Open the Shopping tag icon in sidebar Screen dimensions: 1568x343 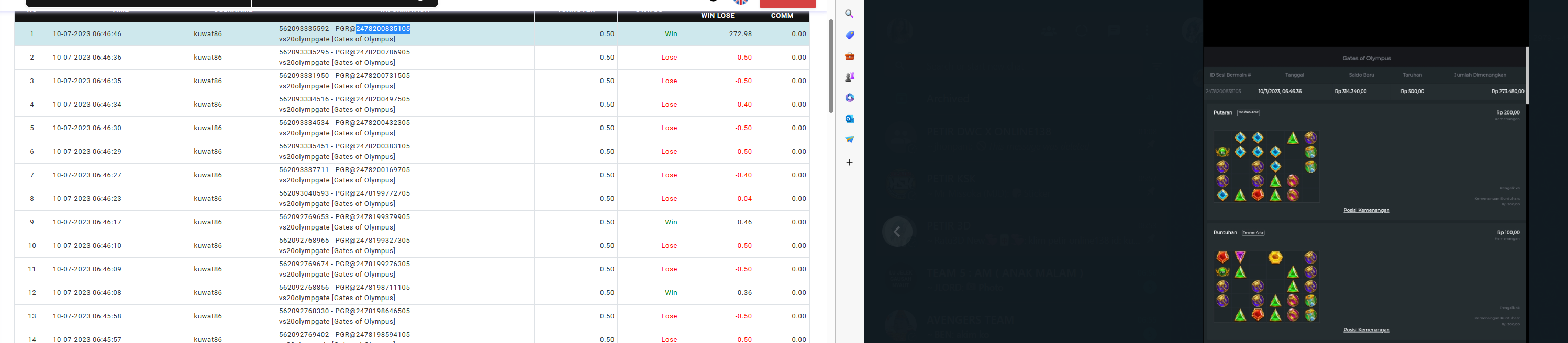coord(849,35)
